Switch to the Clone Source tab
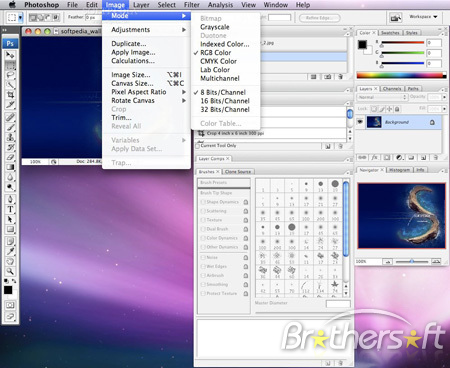Screen dimensions: 450x368 click(238, 172)
